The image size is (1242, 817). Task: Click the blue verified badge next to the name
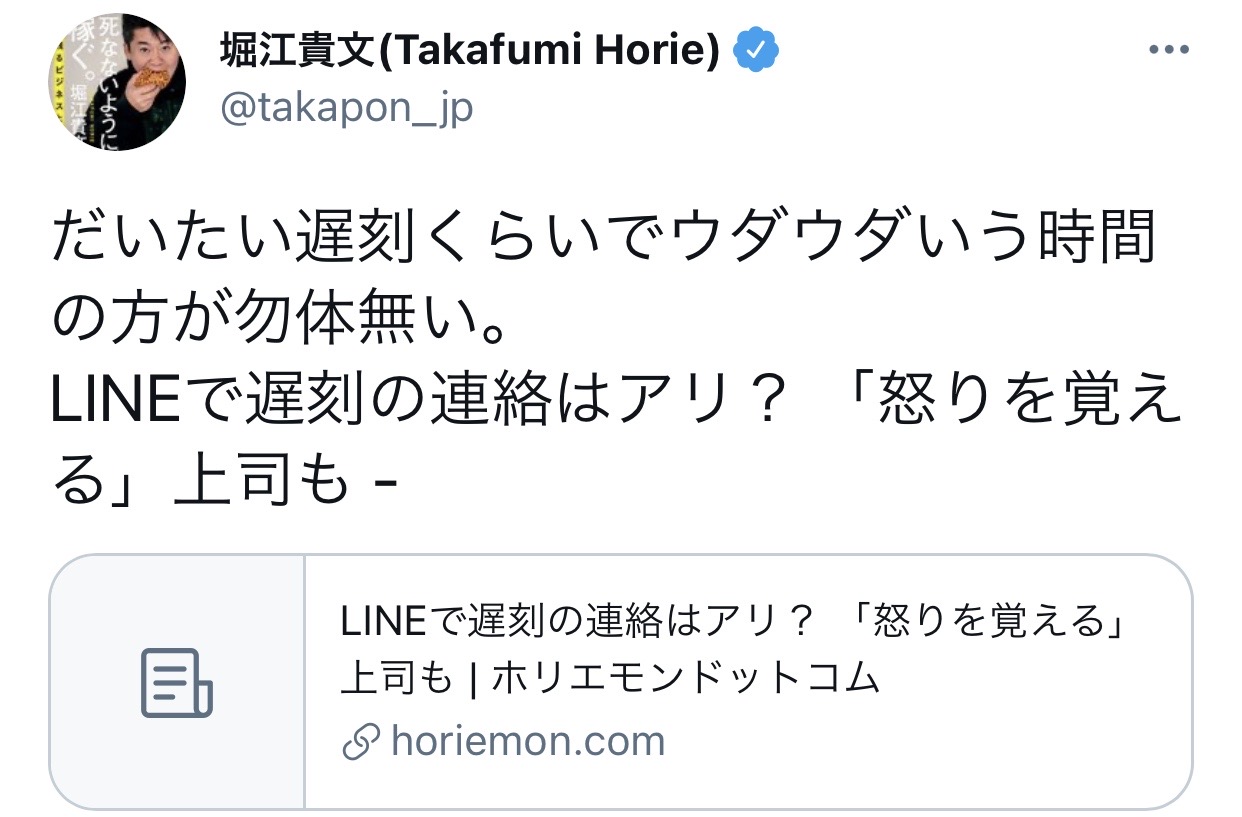758,52
